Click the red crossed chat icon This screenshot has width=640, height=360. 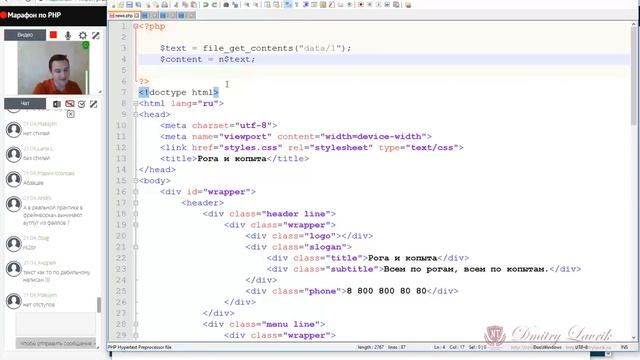point(70,104)
